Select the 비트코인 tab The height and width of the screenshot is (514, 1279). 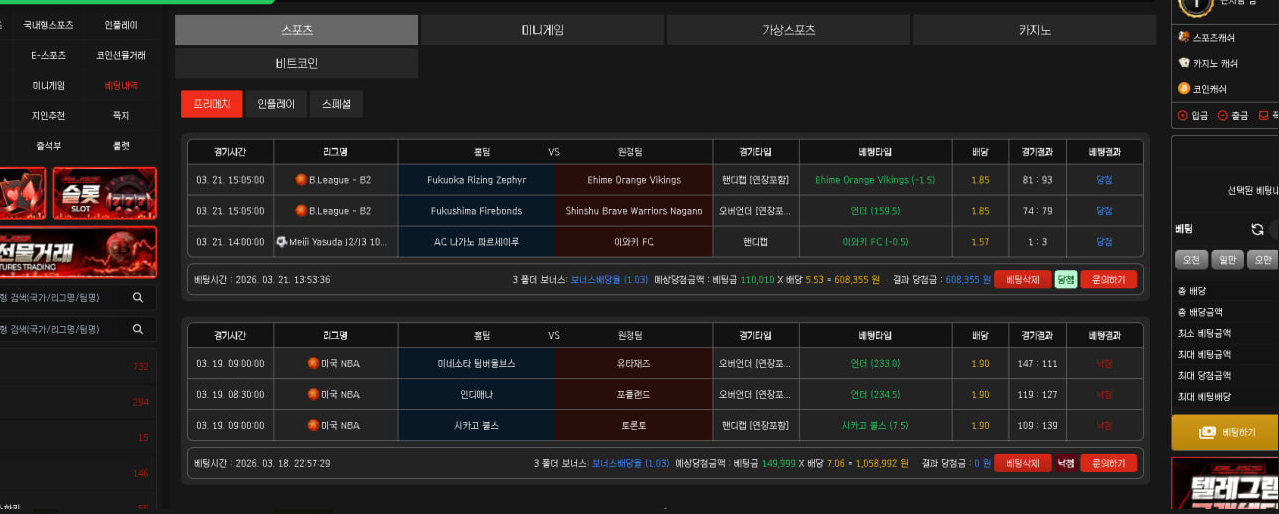pos(296,63)
